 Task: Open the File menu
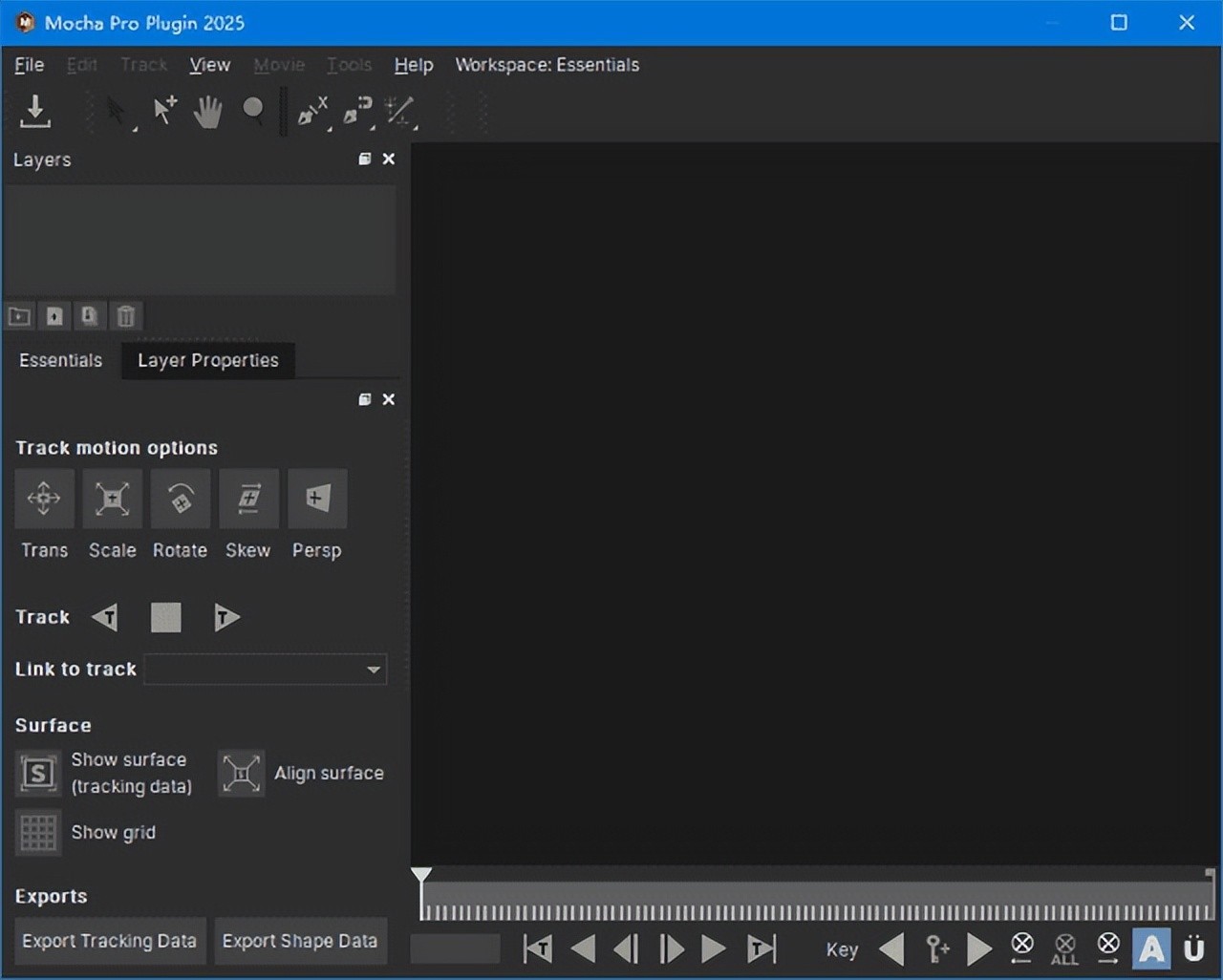[x=29, y=65]
